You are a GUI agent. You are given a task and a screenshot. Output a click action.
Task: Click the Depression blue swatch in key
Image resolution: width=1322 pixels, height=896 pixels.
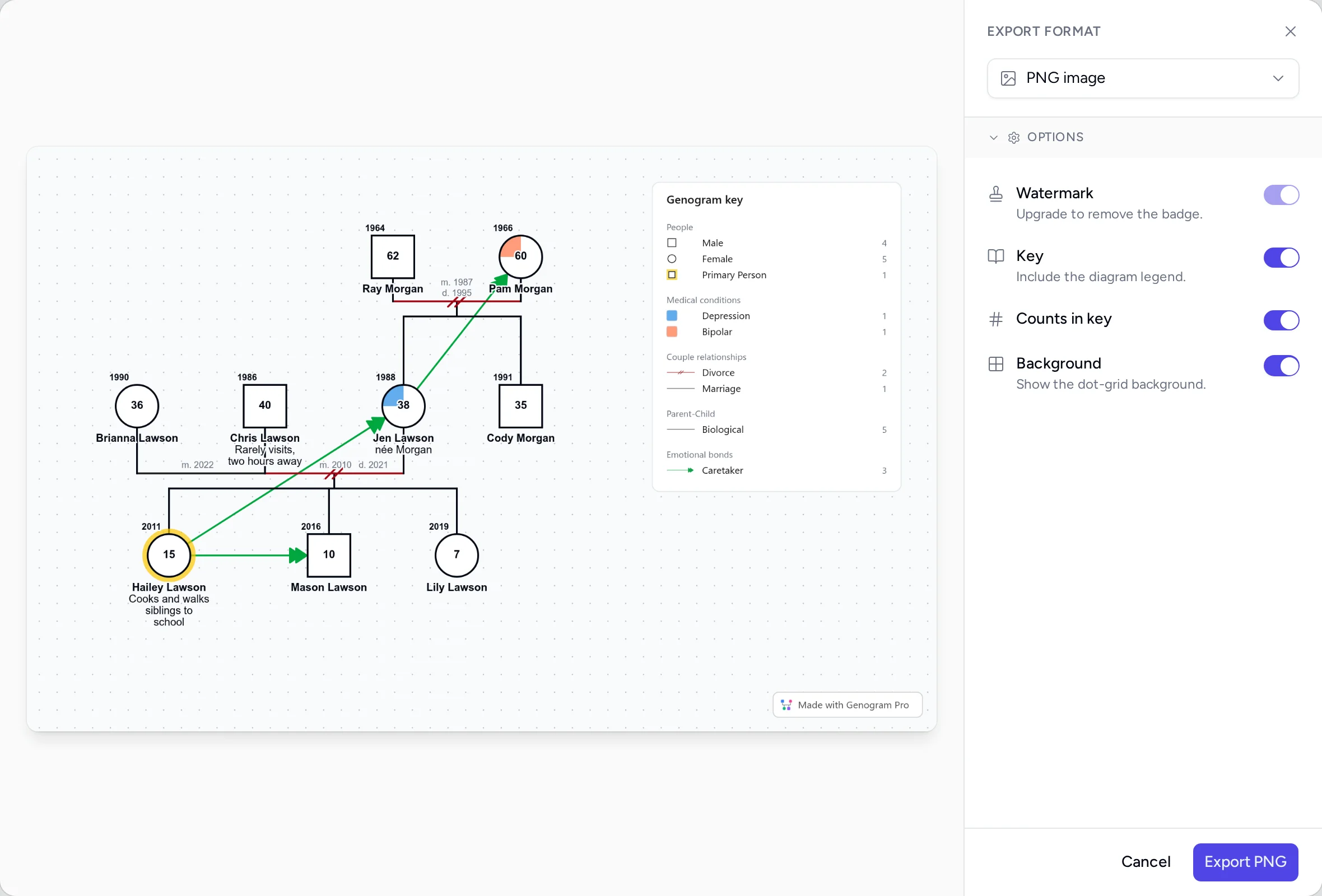672,315
